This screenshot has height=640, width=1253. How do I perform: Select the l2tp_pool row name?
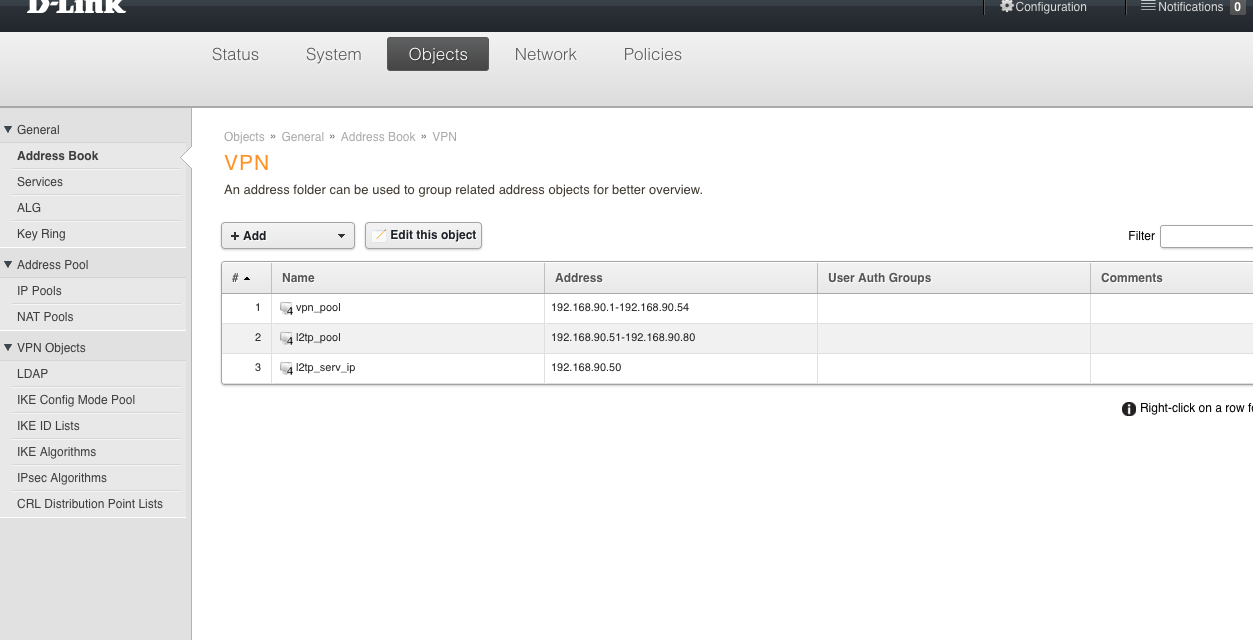tap(318, 337)
